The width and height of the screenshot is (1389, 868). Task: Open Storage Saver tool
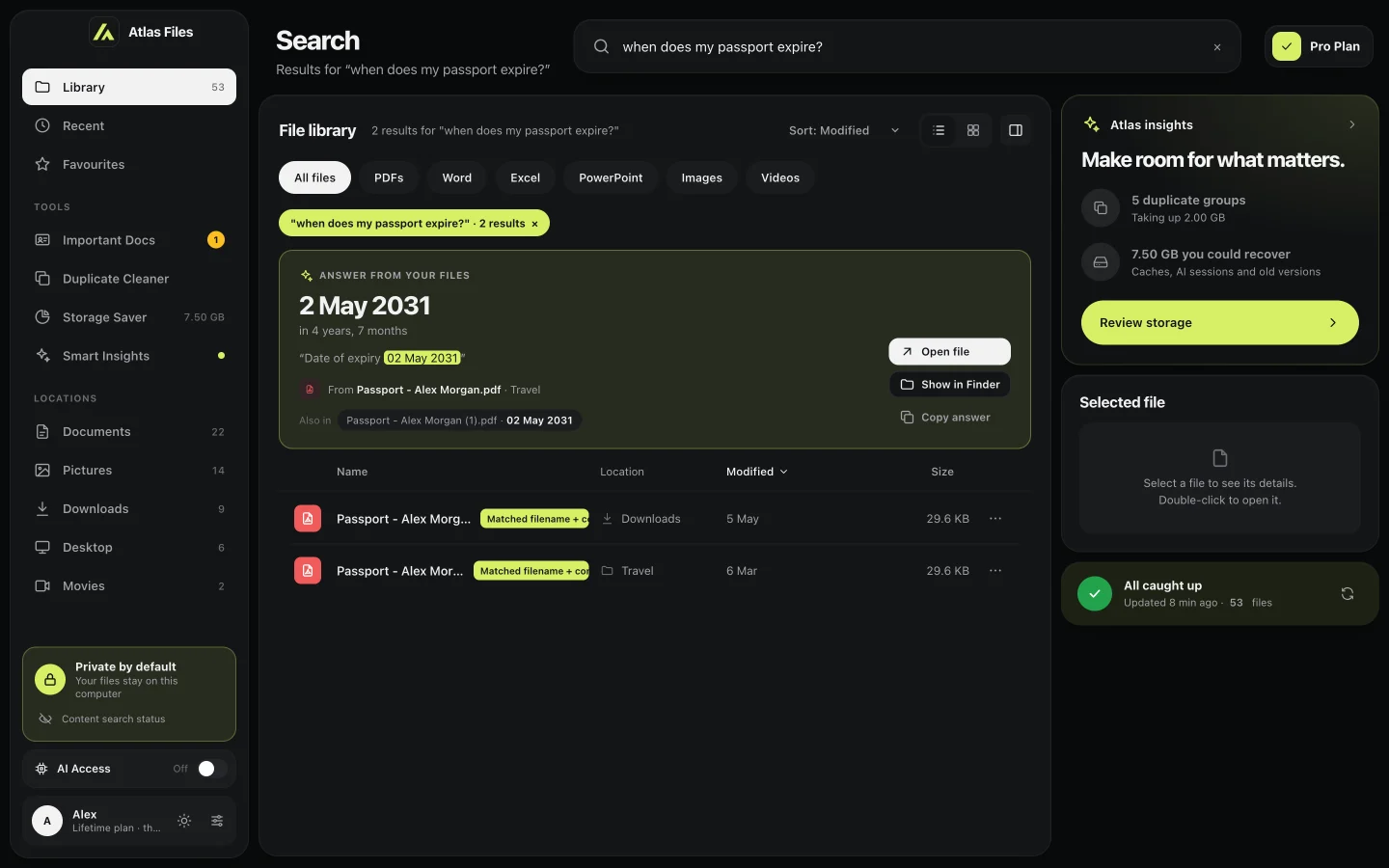129,317
